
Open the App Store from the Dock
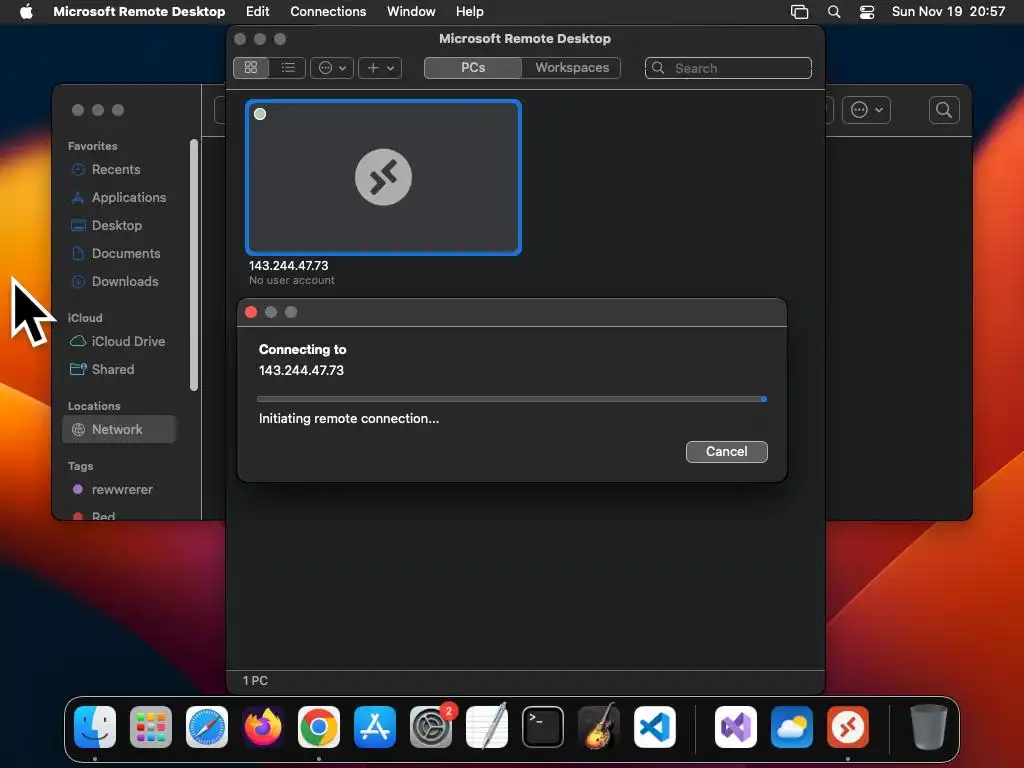(375, 727)
